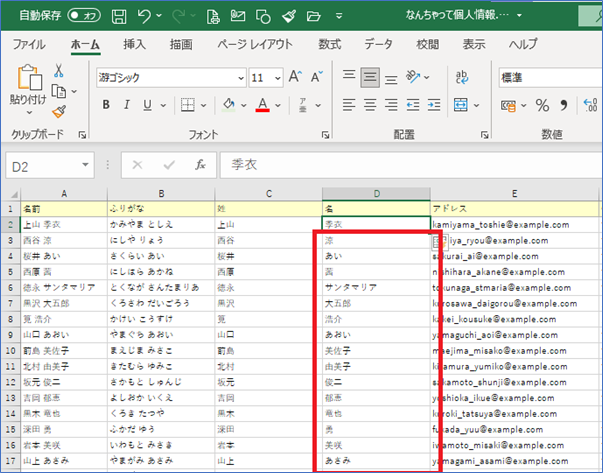Image resolution: width=603 pixels, height=473 pixels.
Task: Open the 標準 number format dropdown
Action: tap(550, 77)
